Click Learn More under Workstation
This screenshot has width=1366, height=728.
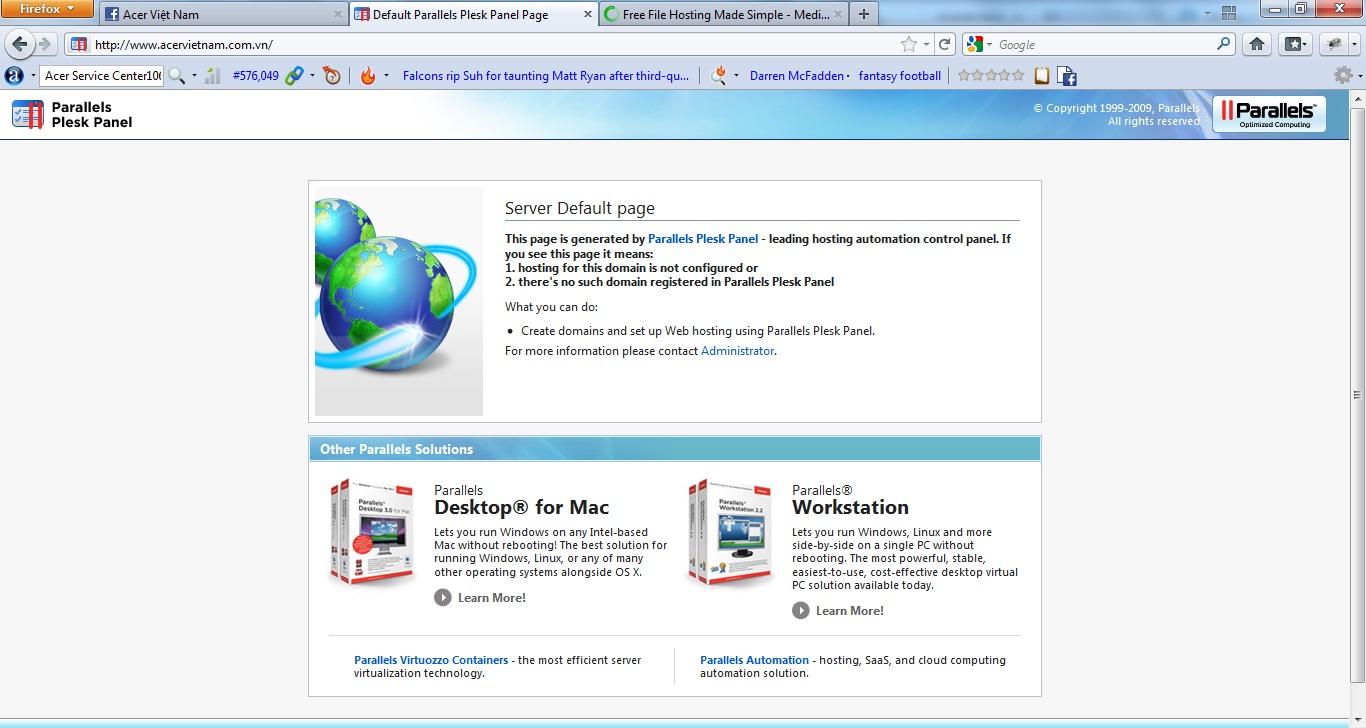[850, 611]
